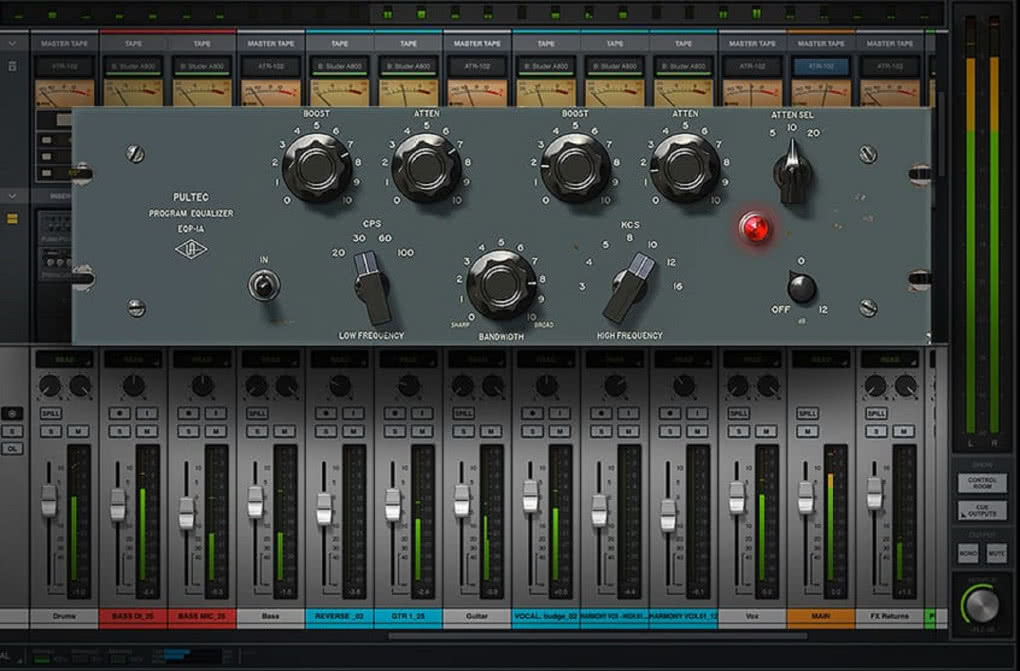
Task: Flip the Pultec IN toggle switch
Action: click(264, 285)
